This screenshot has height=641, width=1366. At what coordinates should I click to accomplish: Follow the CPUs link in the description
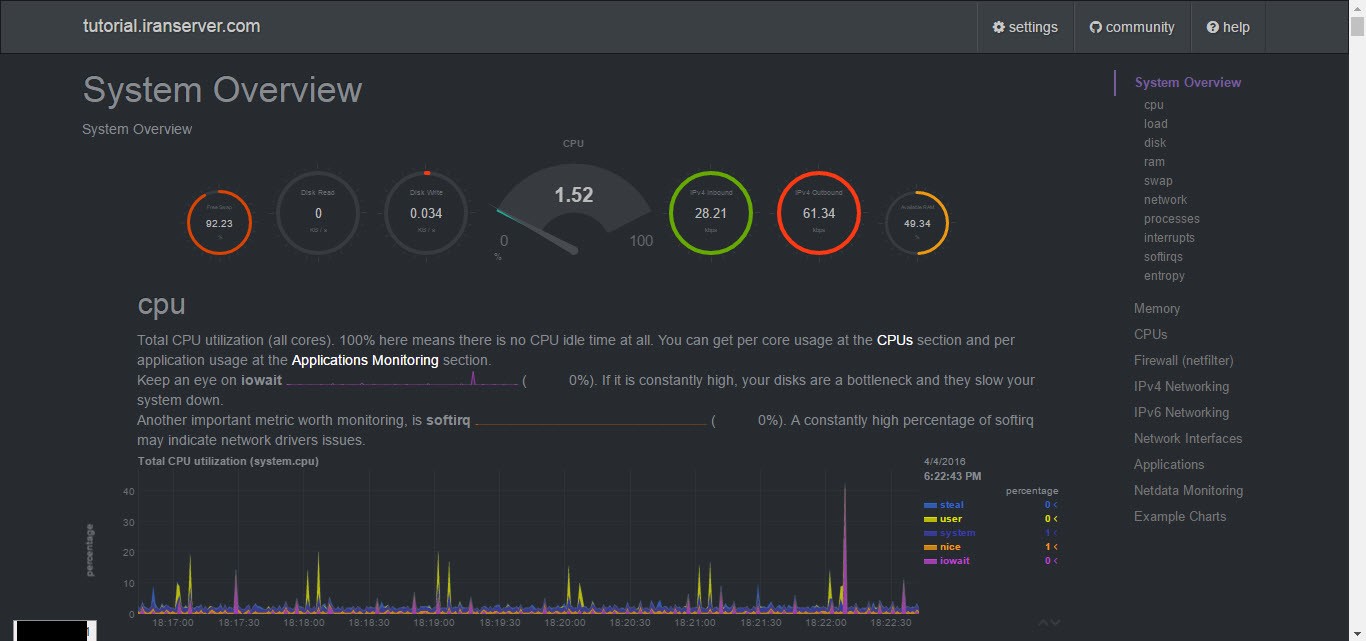point(894,340)
